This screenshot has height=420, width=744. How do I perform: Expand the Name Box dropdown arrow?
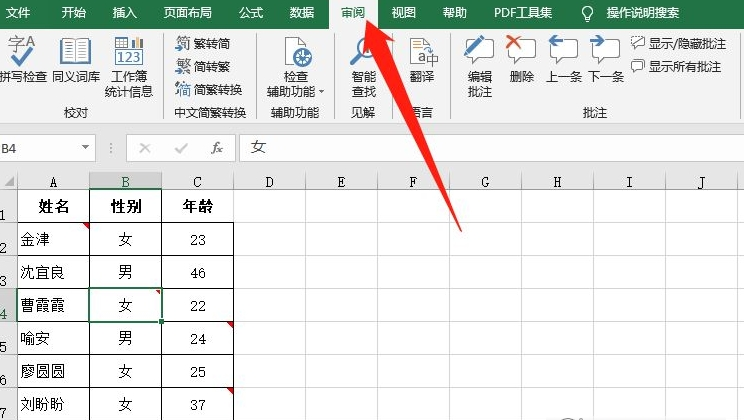(x=85, y=148)
